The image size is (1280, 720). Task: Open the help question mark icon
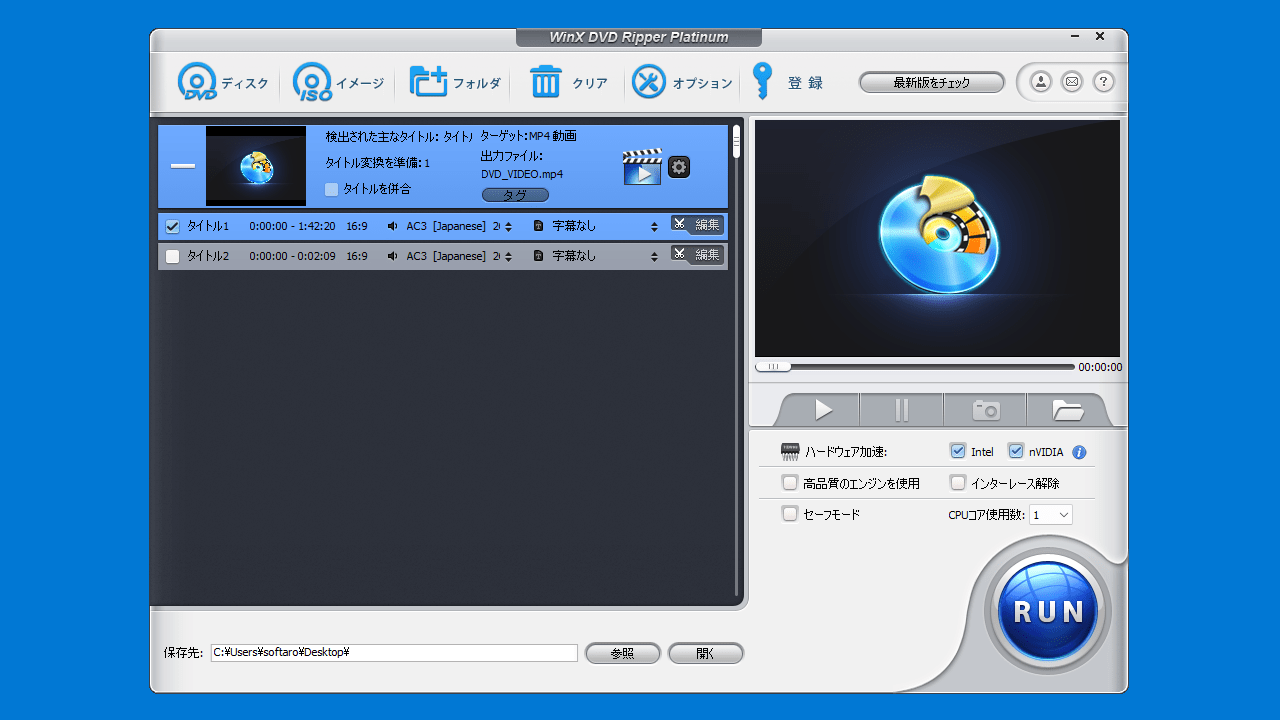tap(1104, 82)
